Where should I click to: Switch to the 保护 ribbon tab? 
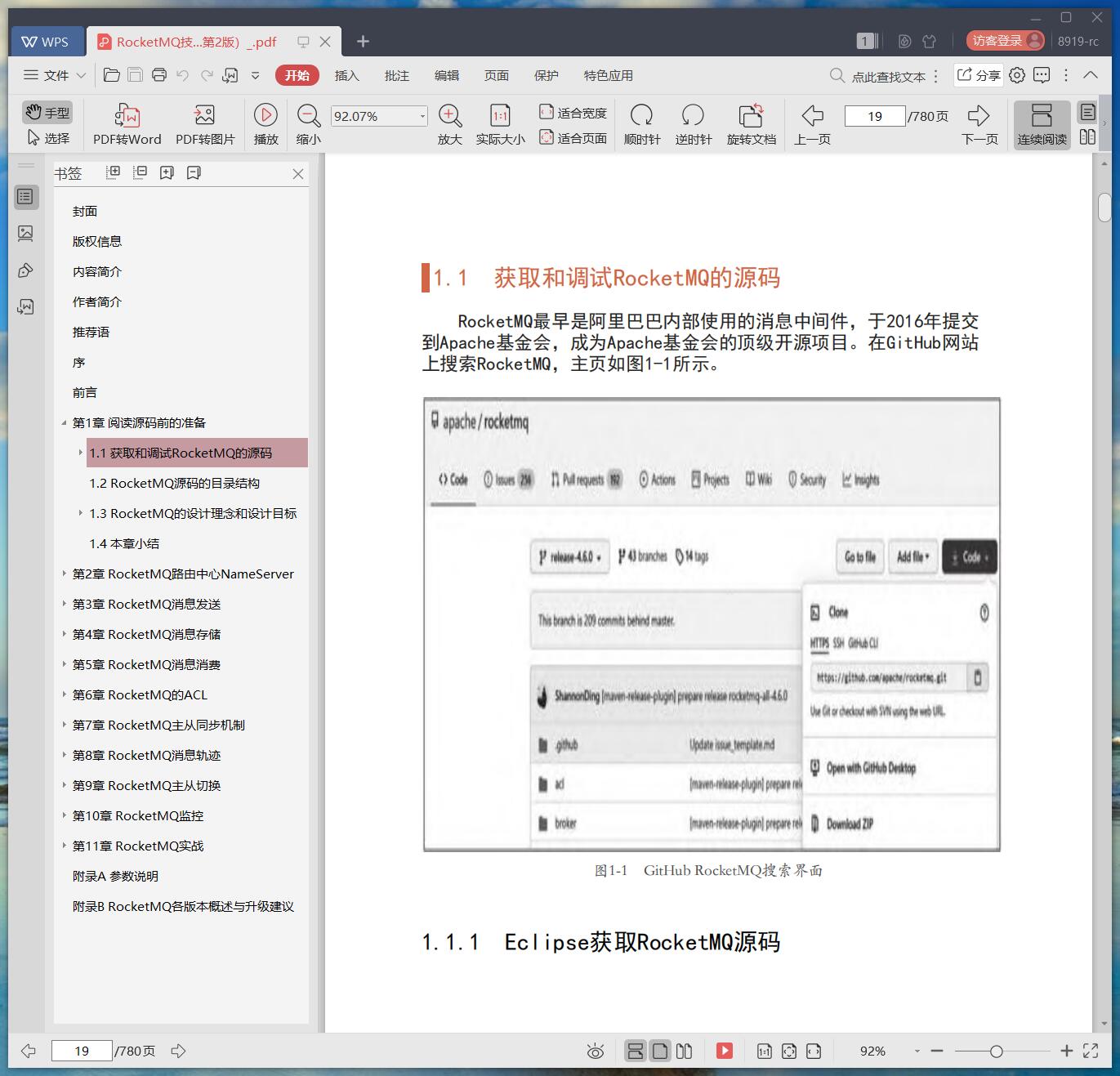point(546,75)
